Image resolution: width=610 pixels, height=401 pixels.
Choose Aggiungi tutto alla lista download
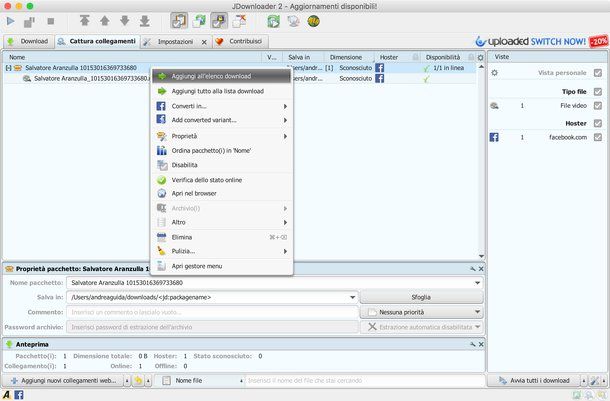(222, 91)
